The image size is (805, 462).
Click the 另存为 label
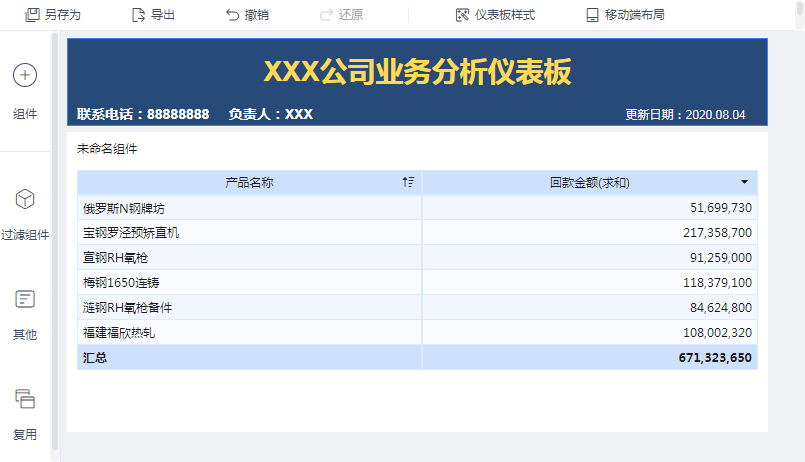point(63,15)
